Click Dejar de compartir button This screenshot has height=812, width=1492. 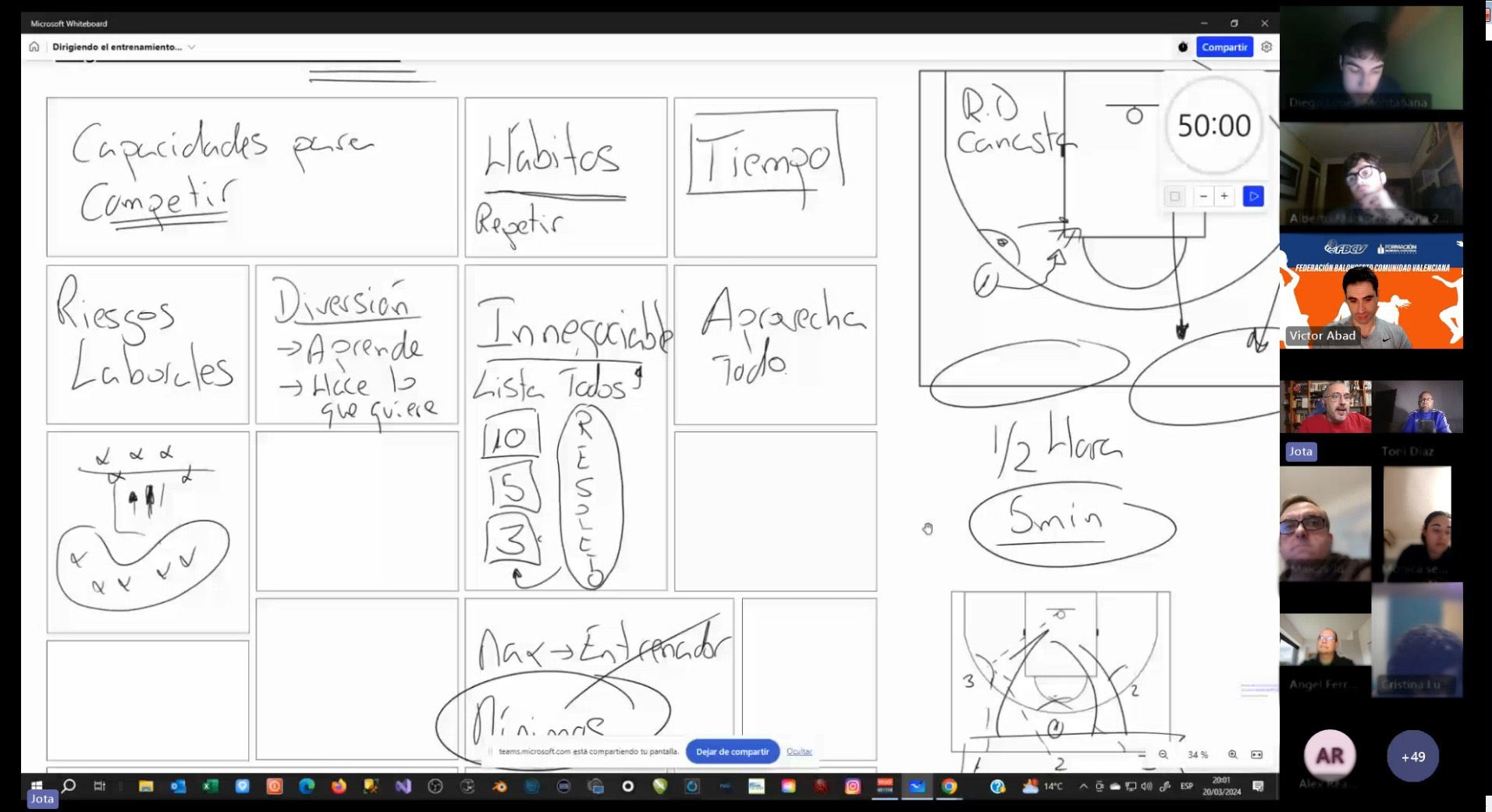click(732, 751)
